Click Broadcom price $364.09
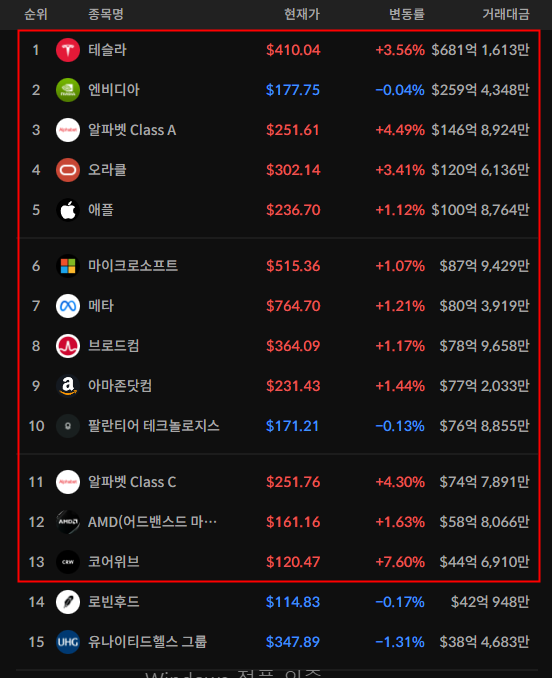 (x=293, y=346)
